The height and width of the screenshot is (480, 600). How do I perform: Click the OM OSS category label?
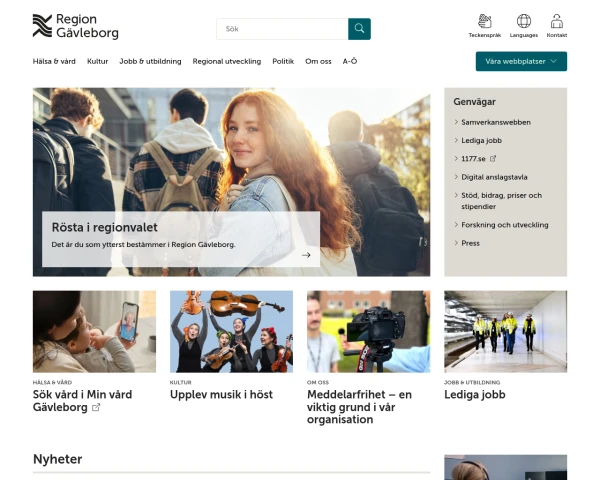(318, 382)
